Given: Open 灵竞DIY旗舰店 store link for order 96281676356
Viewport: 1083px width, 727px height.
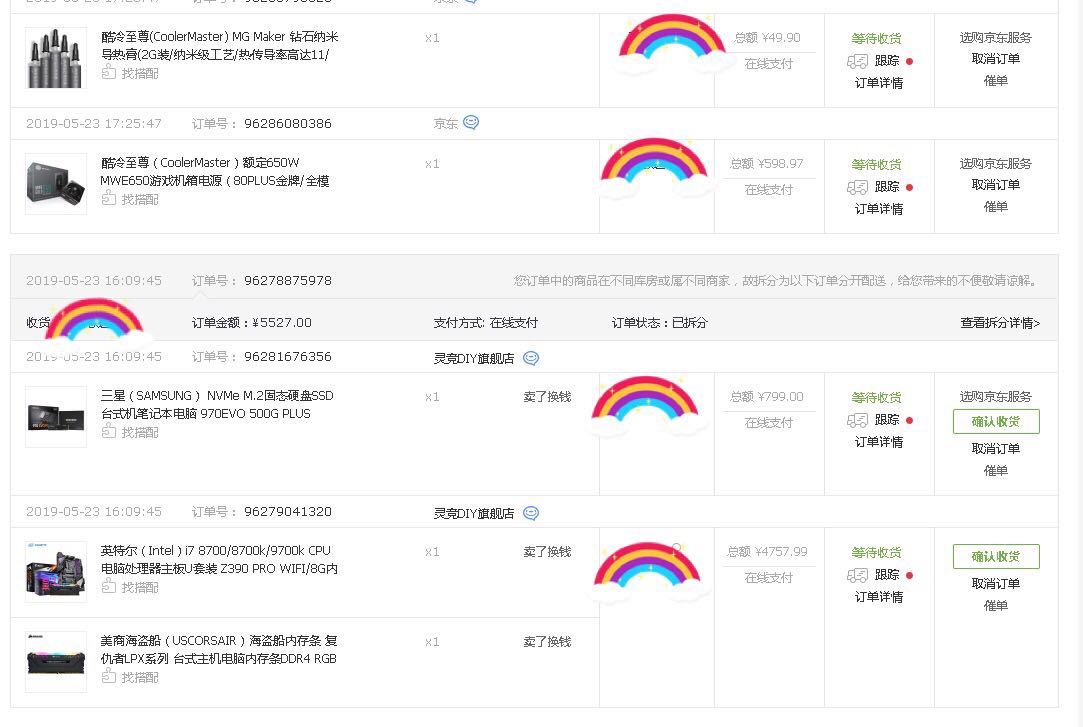Looking at the screenshot, I should pos(474,358).
